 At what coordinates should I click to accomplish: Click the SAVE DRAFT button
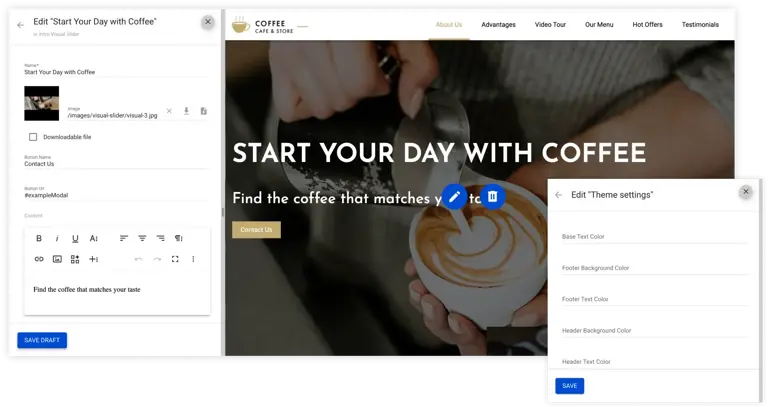(x=42, y=340)
